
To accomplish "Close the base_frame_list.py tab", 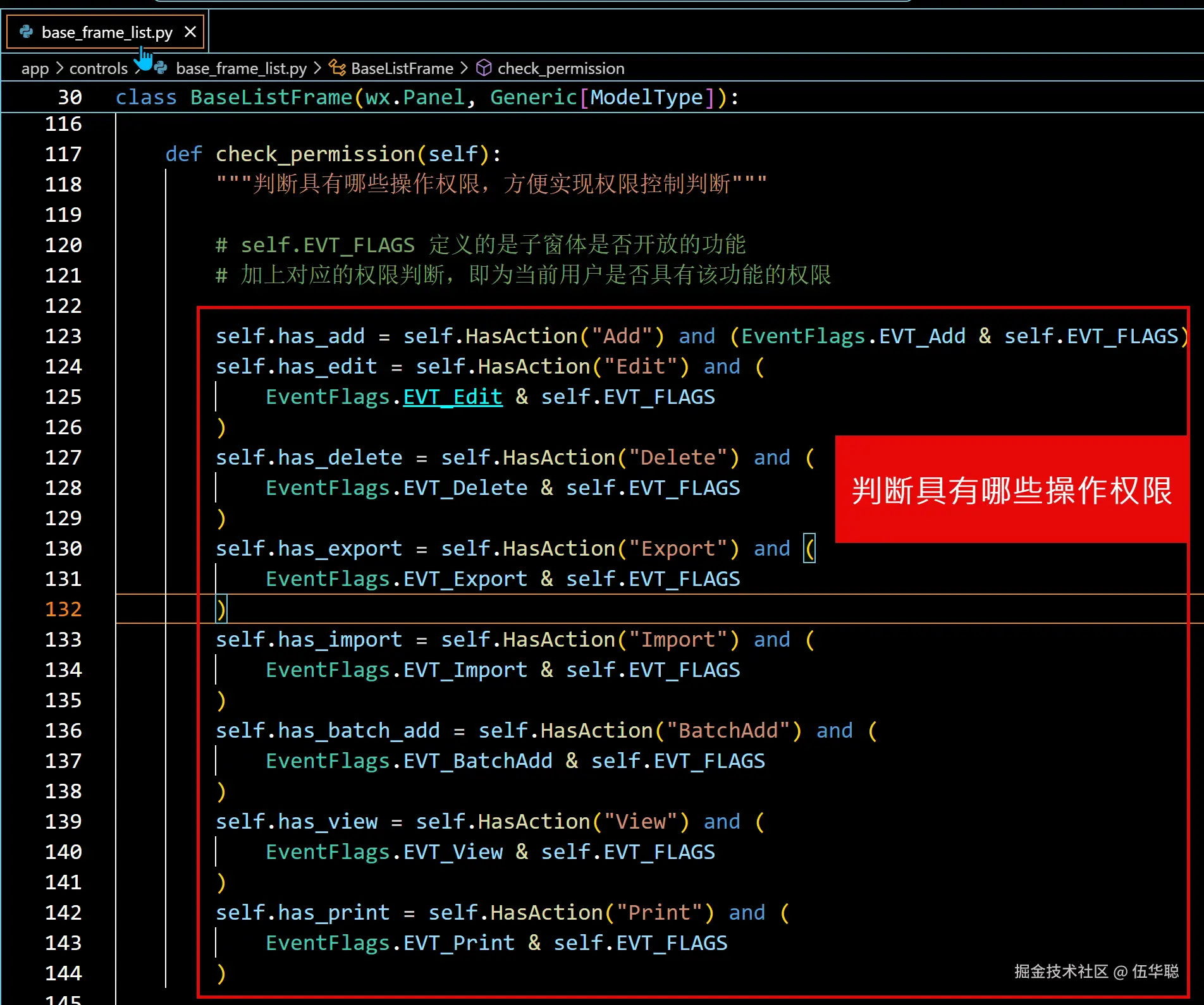I will pyautogui.click(x=190, y=32).
